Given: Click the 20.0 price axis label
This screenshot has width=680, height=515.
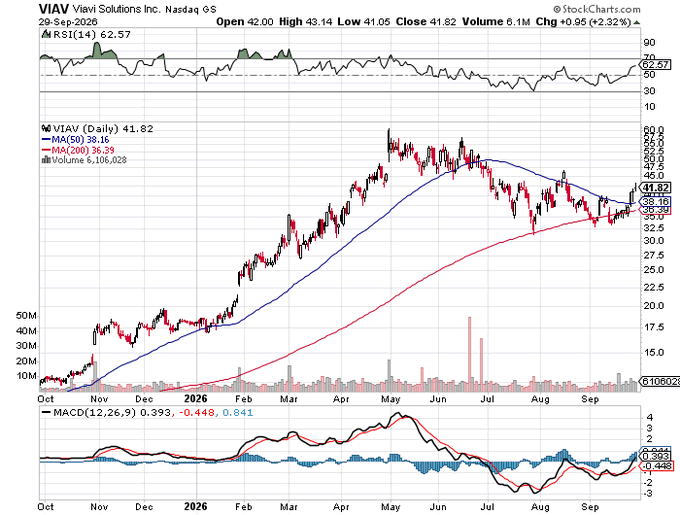Looking at the screenshot, I should (654, 306).
